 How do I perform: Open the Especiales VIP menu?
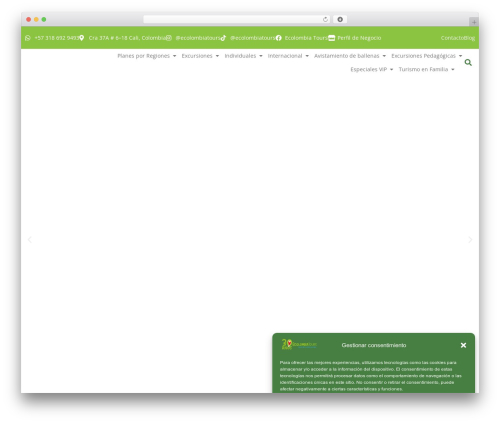pos(369,69)
